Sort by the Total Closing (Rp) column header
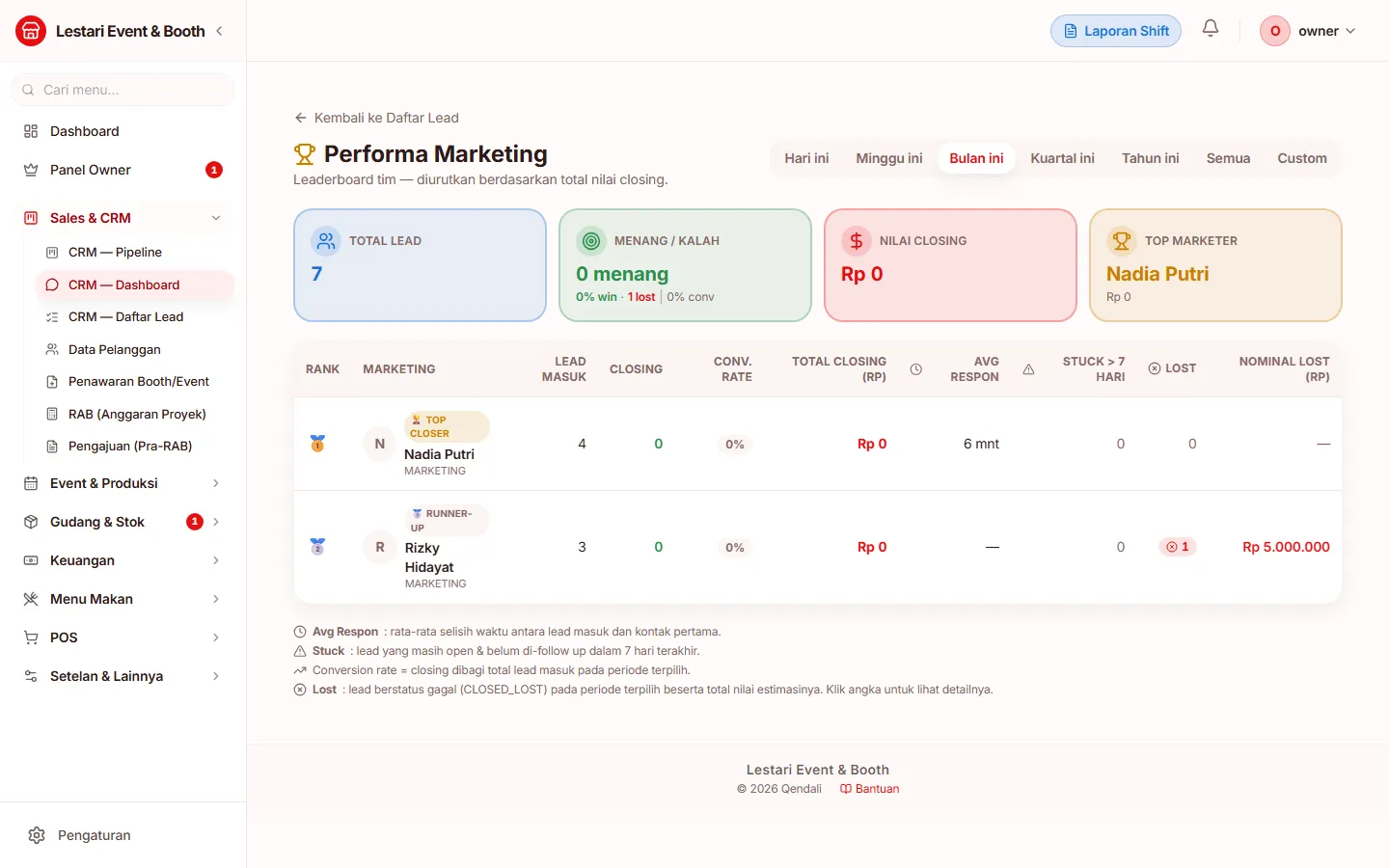Screen dimensions: 1389x868 838,369
